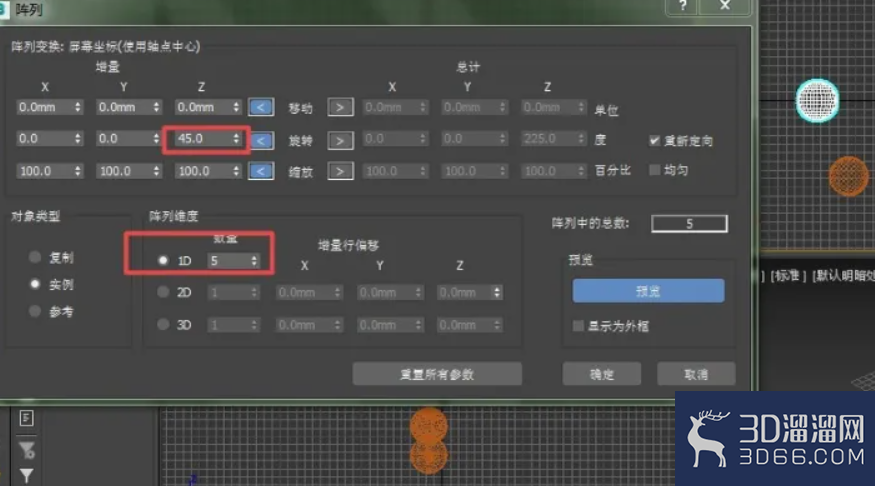The height and width of the screenshot is (486, 875).
Task: Click spinner arrows of Move Z increment
Action: pyautogui.click(x=236, y=107)
